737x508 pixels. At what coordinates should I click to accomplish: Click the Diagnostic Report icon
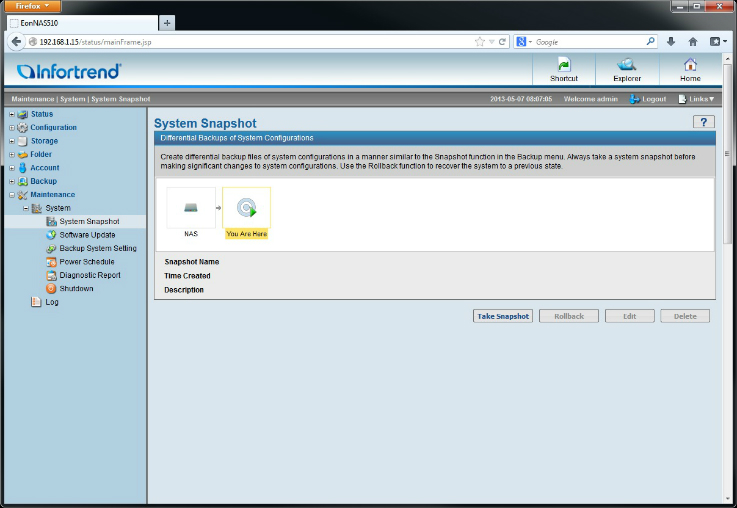pos(51,275)
